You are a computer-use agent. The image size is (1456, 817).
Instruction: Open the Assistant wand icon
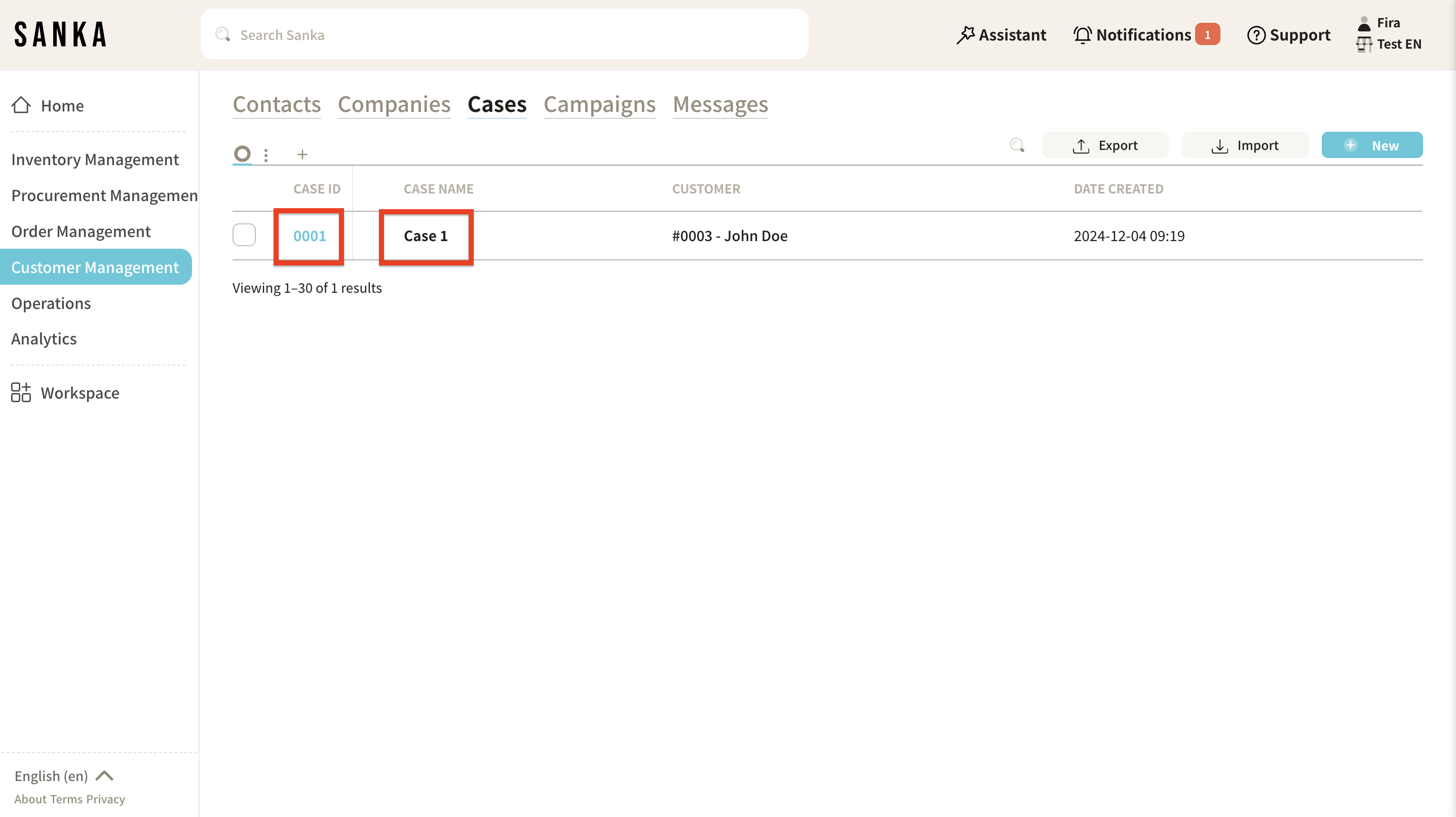(x=966, y=35)
